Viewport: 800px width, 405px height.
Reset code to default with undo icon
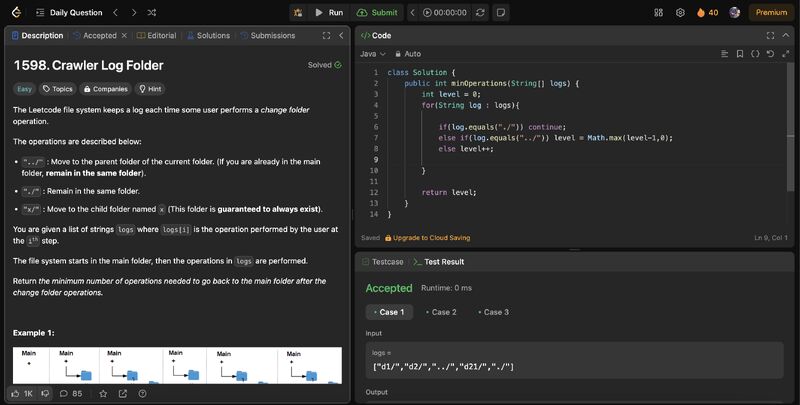770,53
